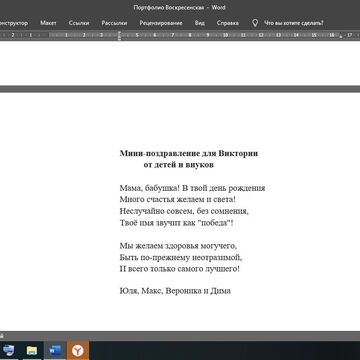Open the Справка tab

coord(228,23)
